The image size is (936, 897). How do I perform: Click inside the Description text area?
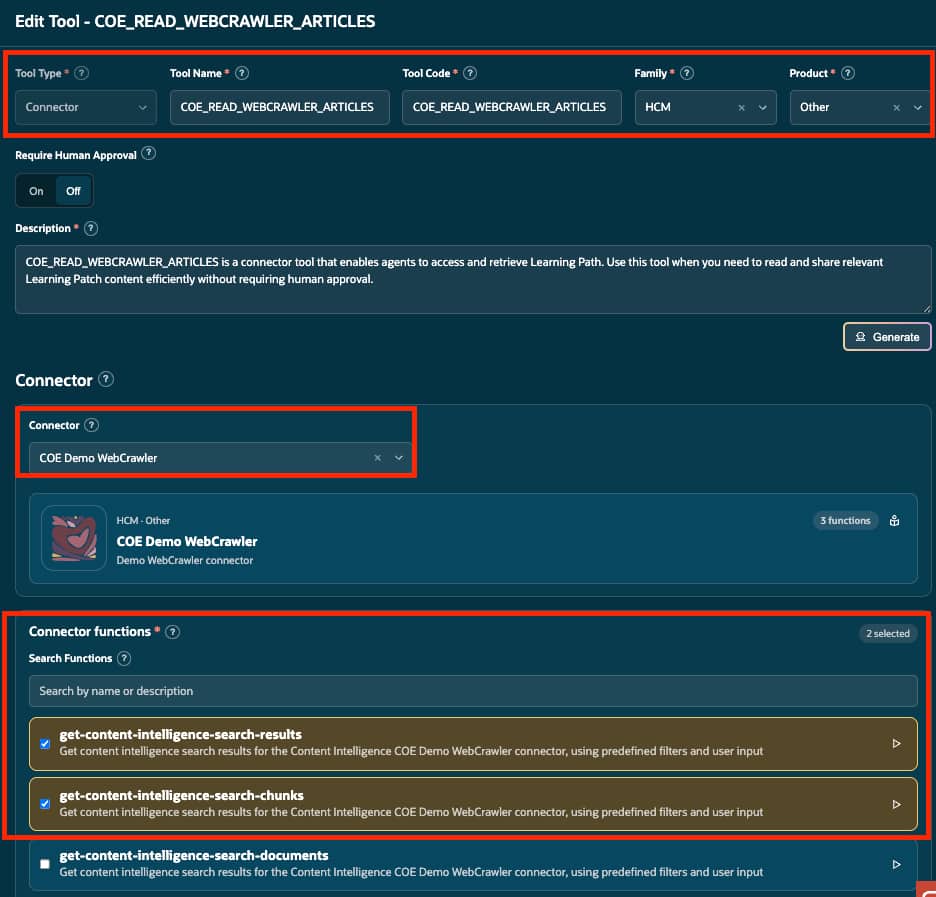coord(473,279)
